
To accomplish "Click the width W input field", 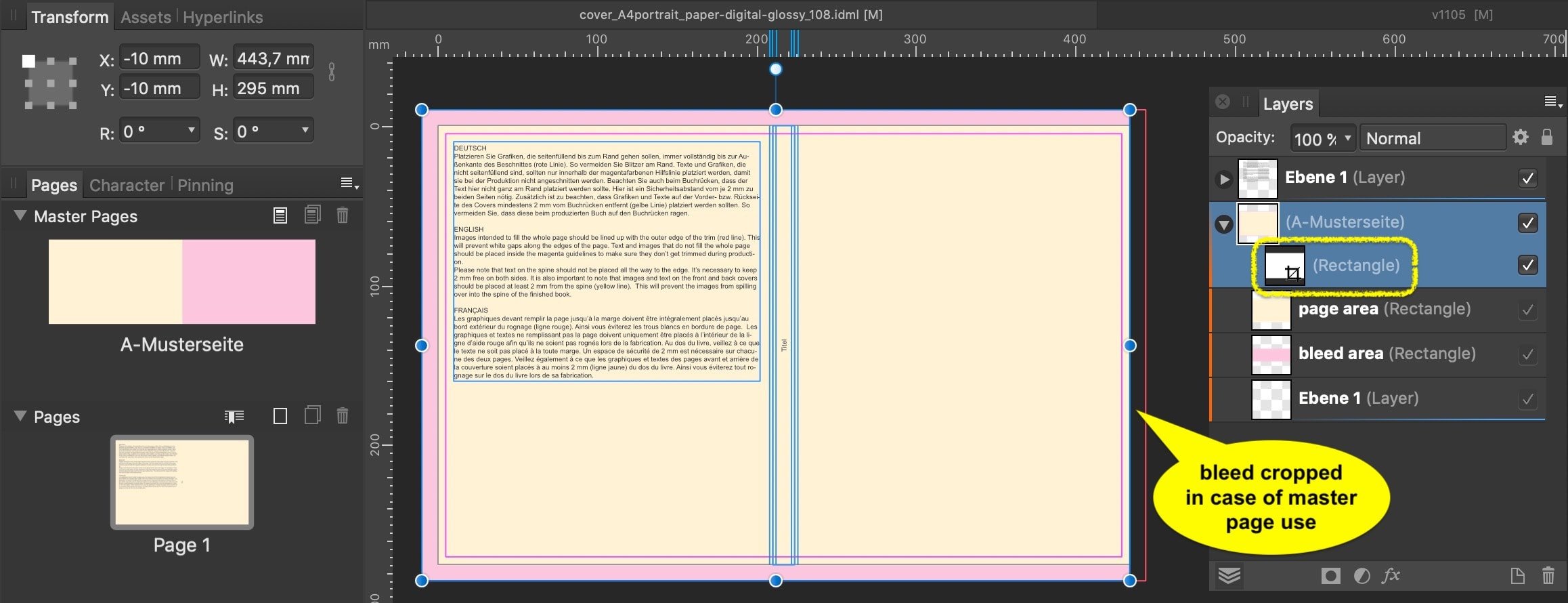I will point(273,59).
